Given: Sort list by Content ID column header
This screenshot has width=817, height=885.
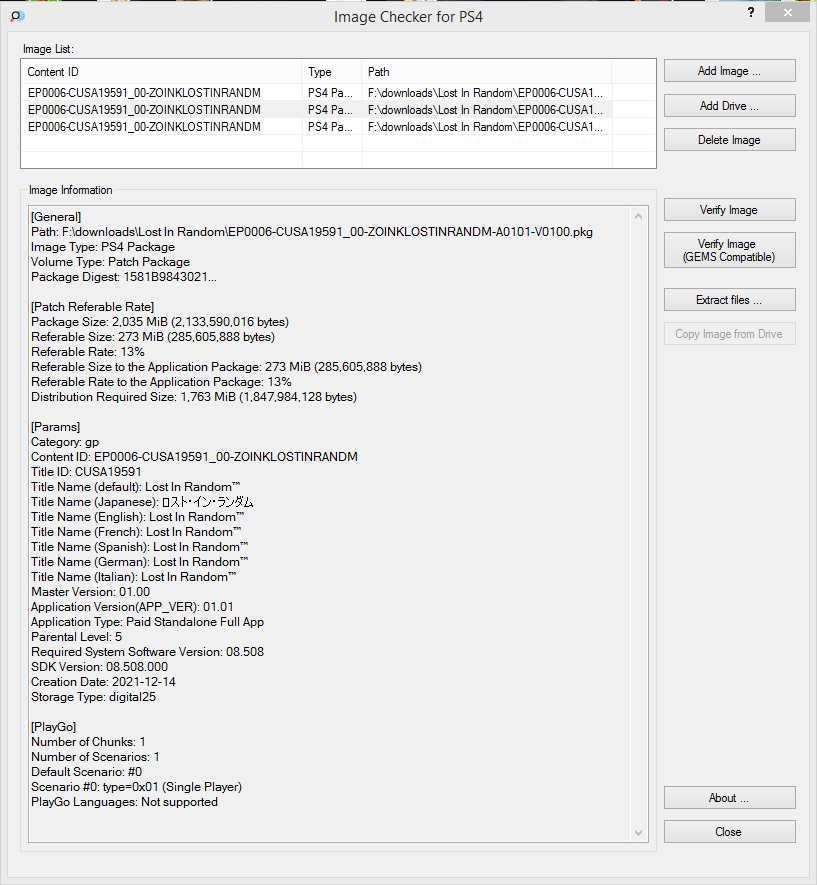Looking at the screenshot, I should [x=161, y=72].
